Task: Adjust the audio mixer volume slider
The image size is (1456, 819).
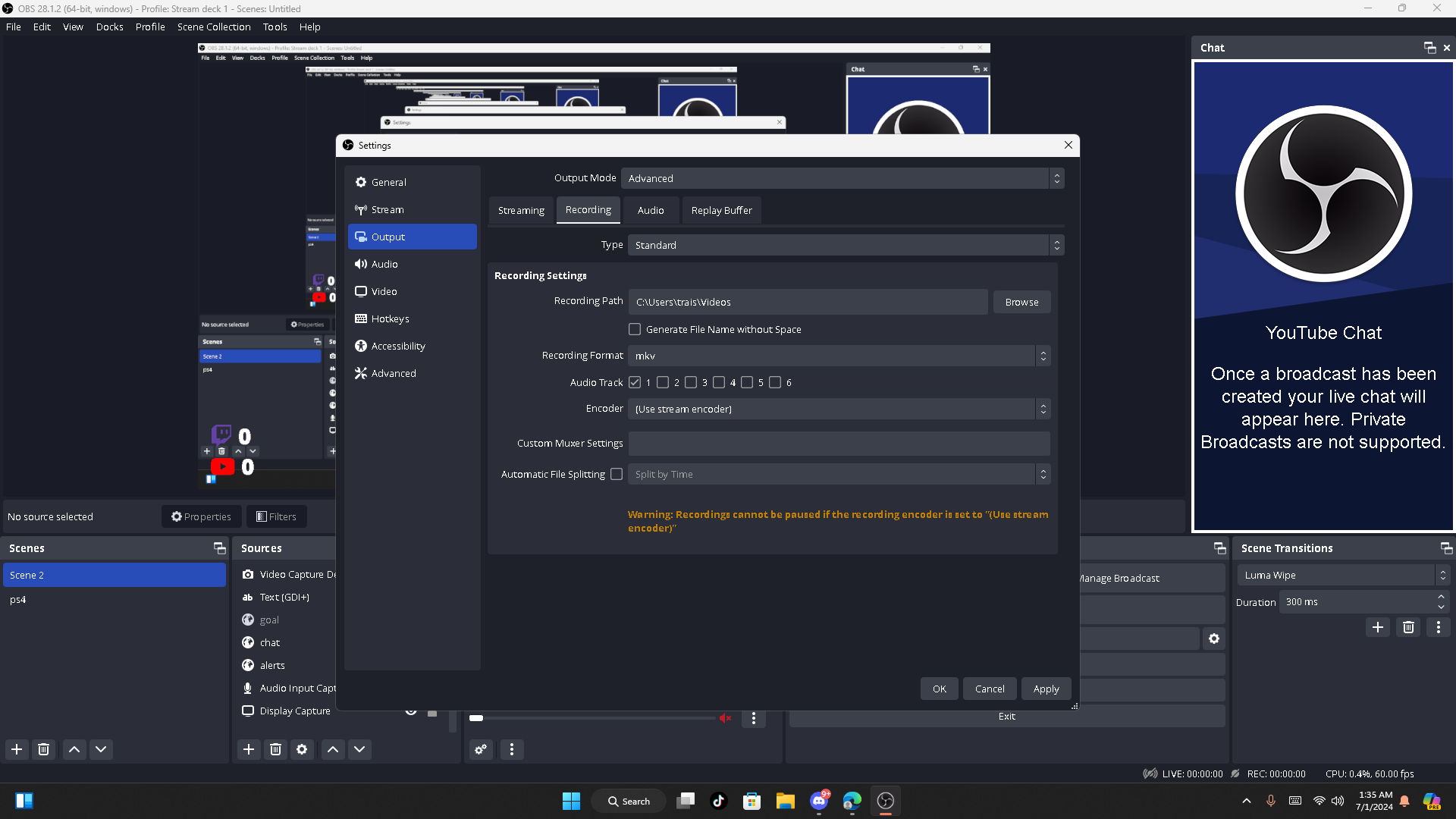Action: [x=591, y=718]
